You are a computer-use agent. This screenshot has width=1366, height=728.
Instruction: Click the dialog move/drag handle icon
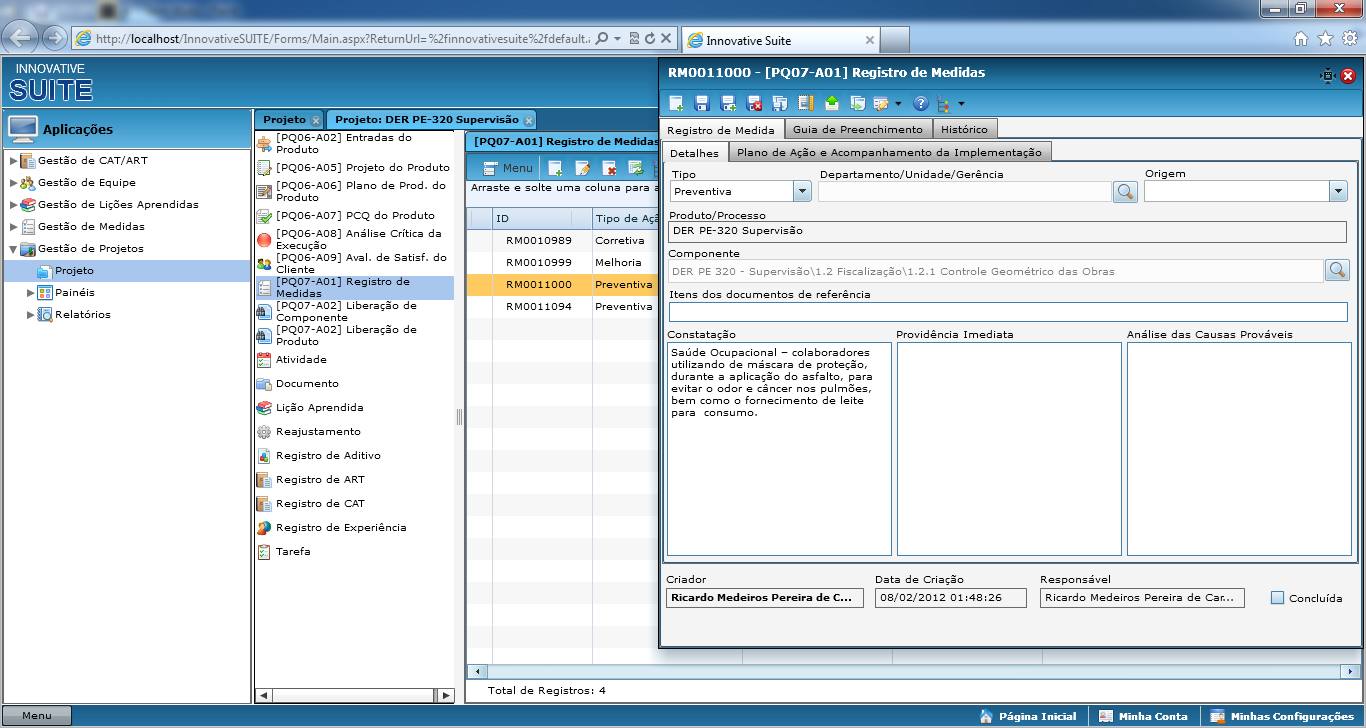(1327, 75)
